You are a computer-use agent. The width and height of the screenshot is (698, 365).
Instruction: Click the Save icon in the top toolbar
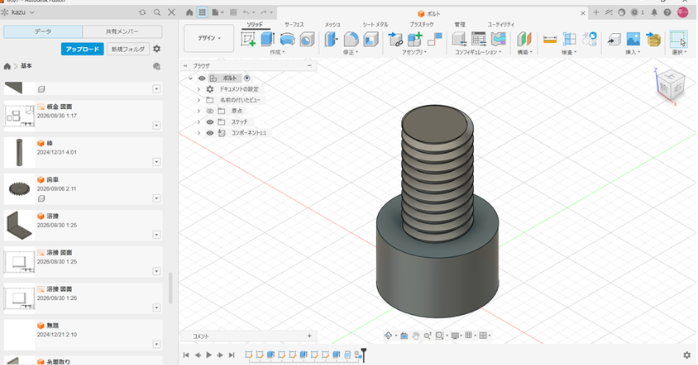pos(233,12)
